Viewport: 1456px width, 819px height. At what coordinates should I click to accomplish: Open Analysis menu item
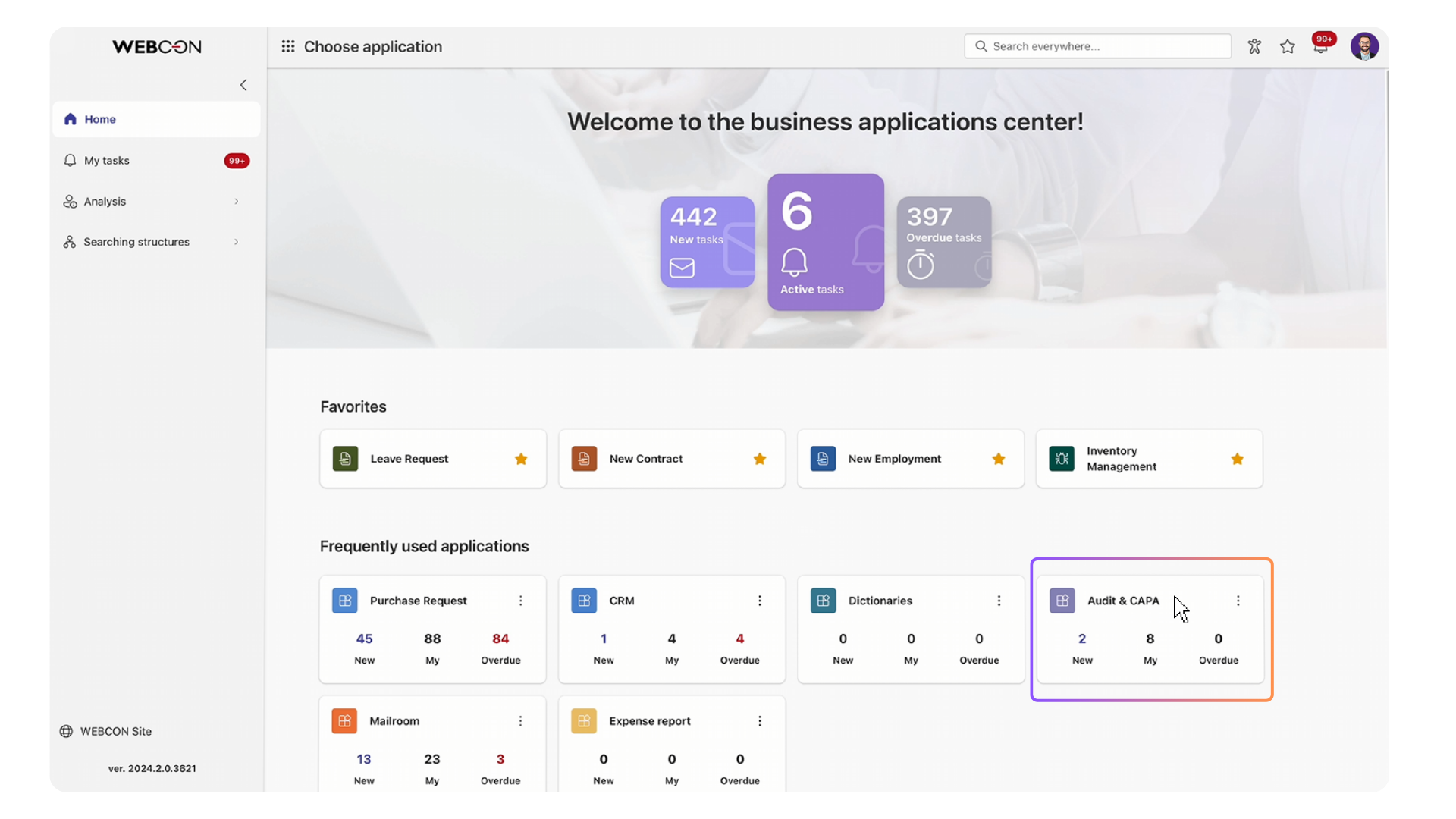(x=156, y=202)
